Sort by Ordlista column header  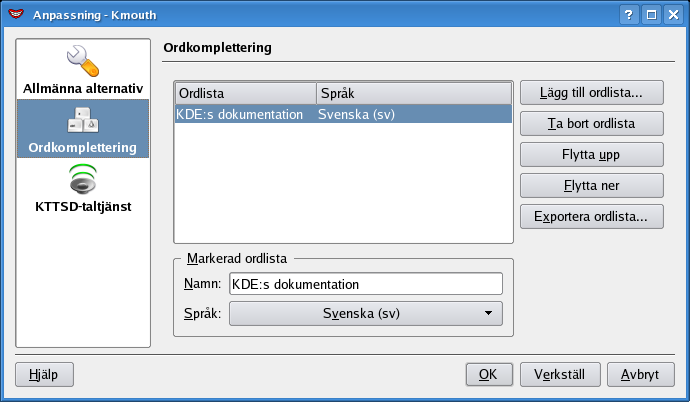click(245, 93)
